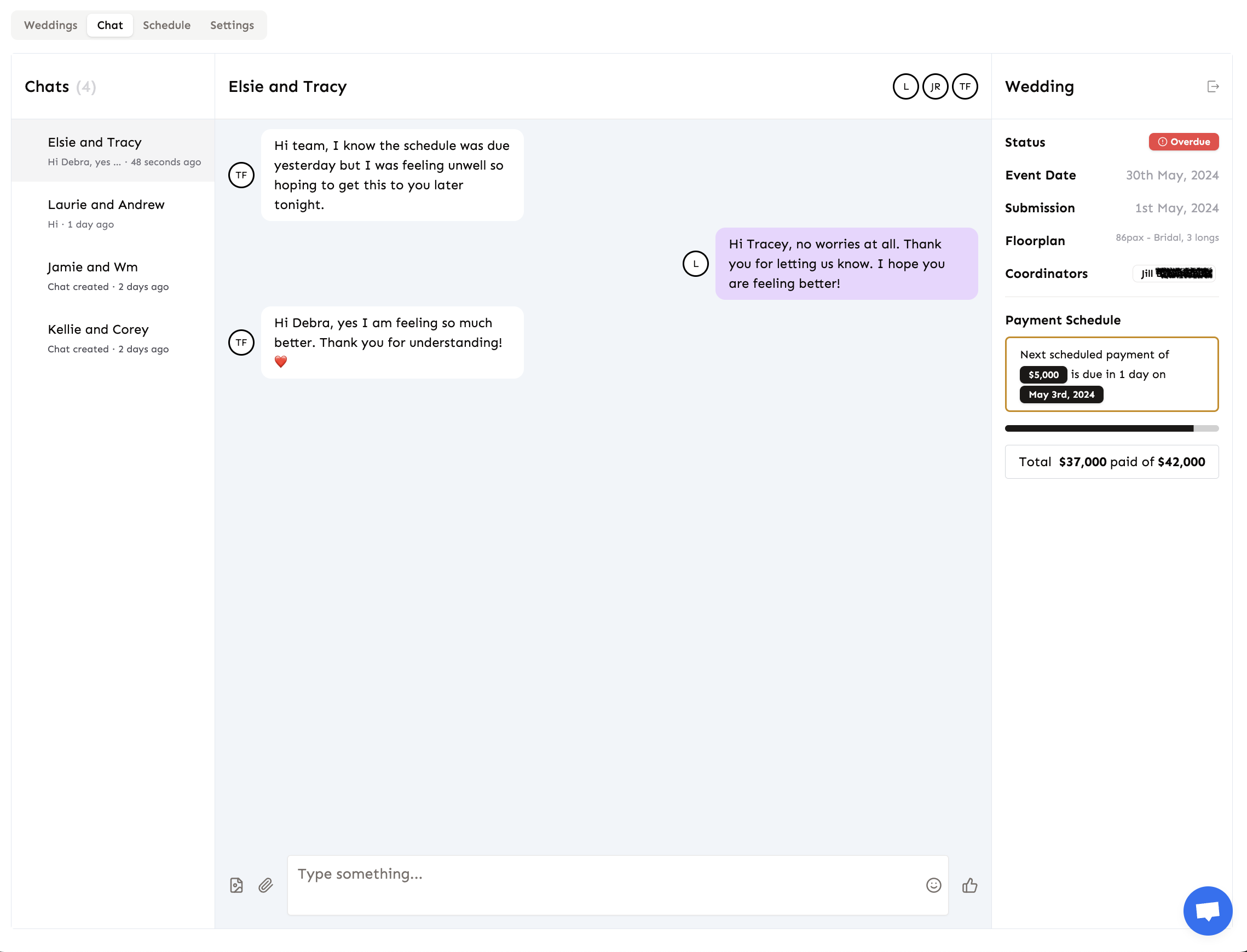1247x952 pixels.
Task: Click the payment schedule progress bar
Action: point(1111,428)
